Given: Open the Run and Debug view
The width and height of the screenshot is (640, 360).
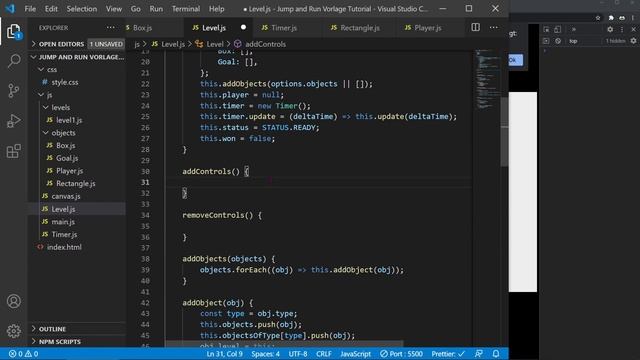Looking at the screenshot, I should click(13, 121).
